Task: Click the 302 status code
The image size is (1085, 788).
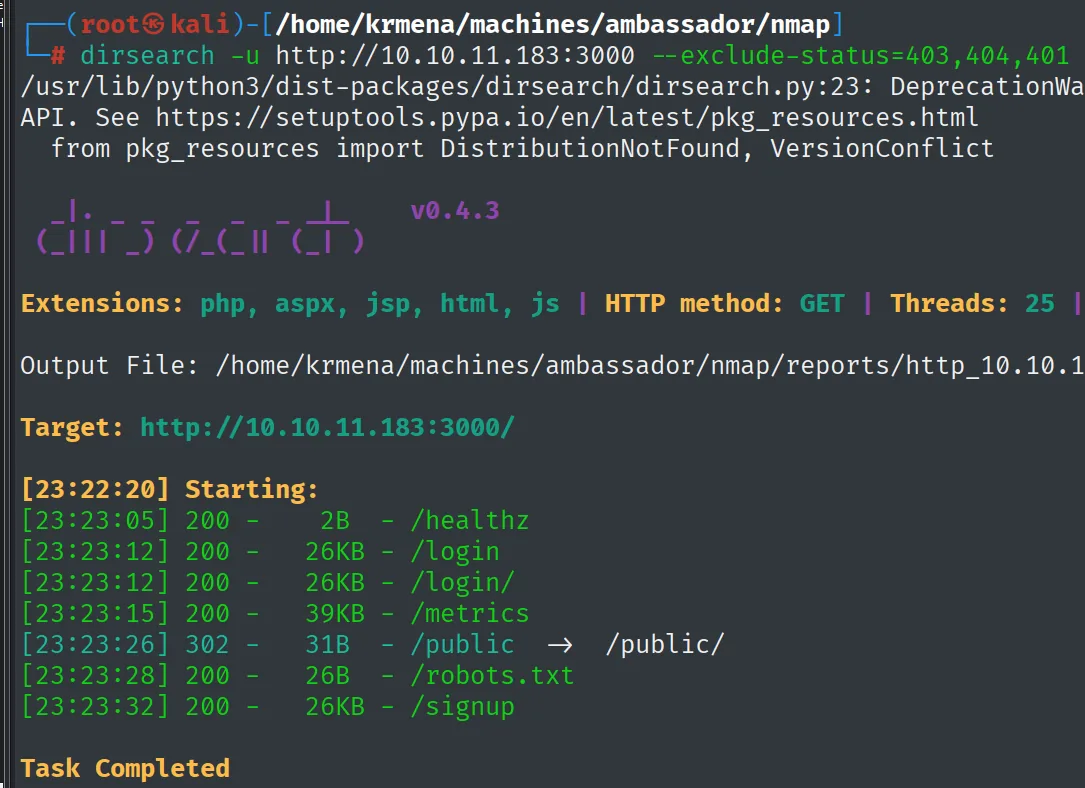Action: click(x=208, y=645)
